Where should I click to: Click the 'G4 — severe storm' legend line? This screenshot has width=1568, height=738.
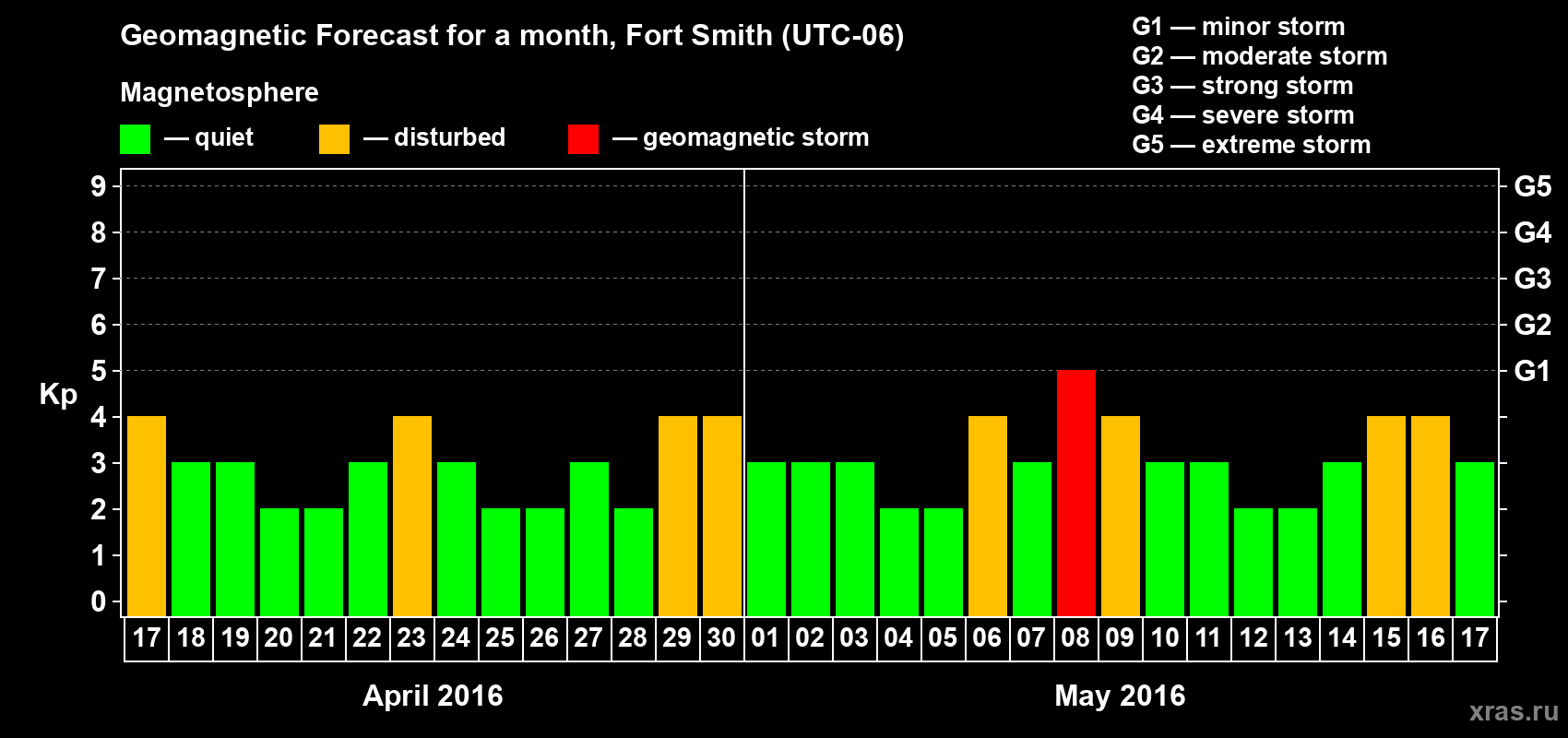[x=1243, y=115]
